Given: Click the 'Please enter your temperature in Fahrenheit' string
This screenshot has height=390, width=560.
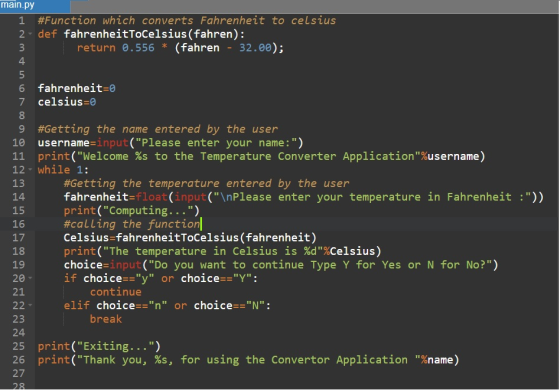Looking at the screenshot, I should (372, 197).
